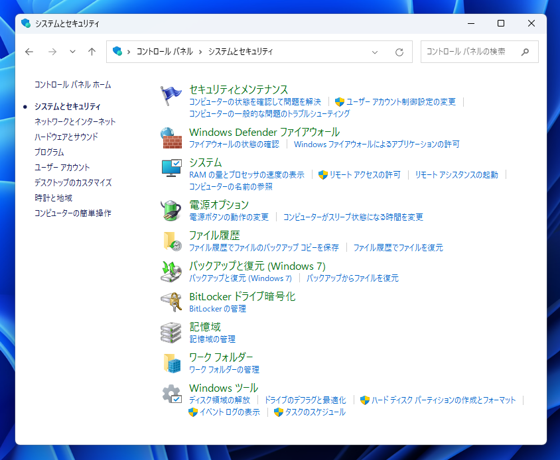560x460 pixels.
Task: Open Windows ファイアウォールによるアプリケーションの許可 link
Action: (x=376, y=144)
